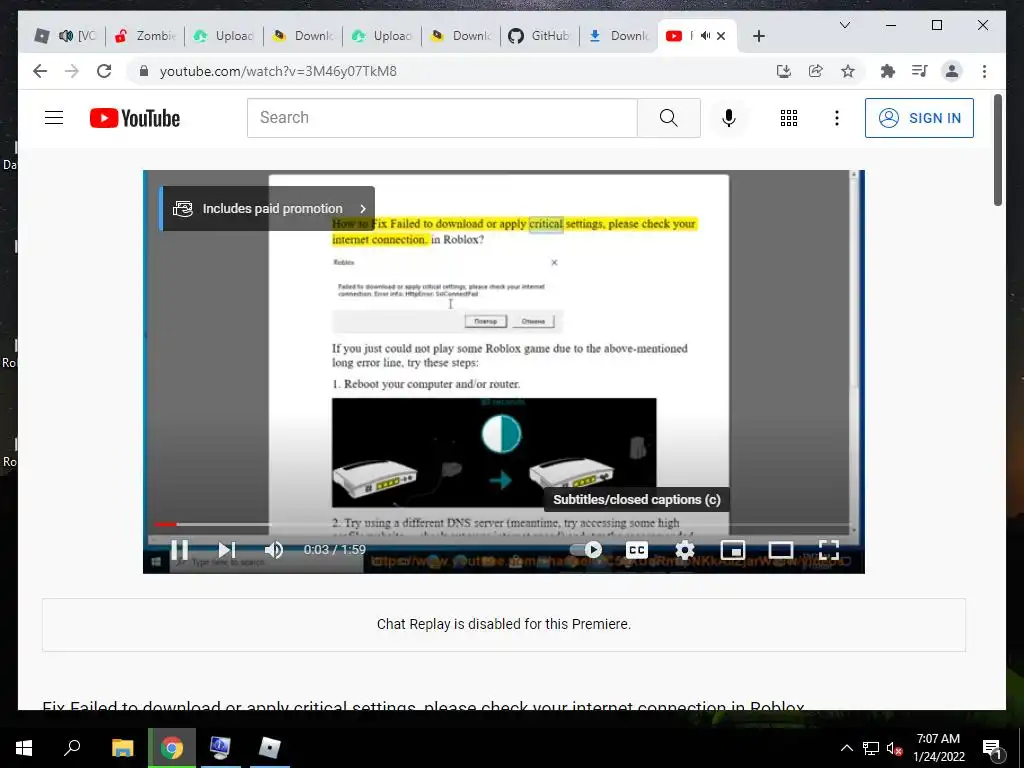The width and height of the screenshot is (1024, 768).
Task: Share this page icon
Action: click(816, 71)
